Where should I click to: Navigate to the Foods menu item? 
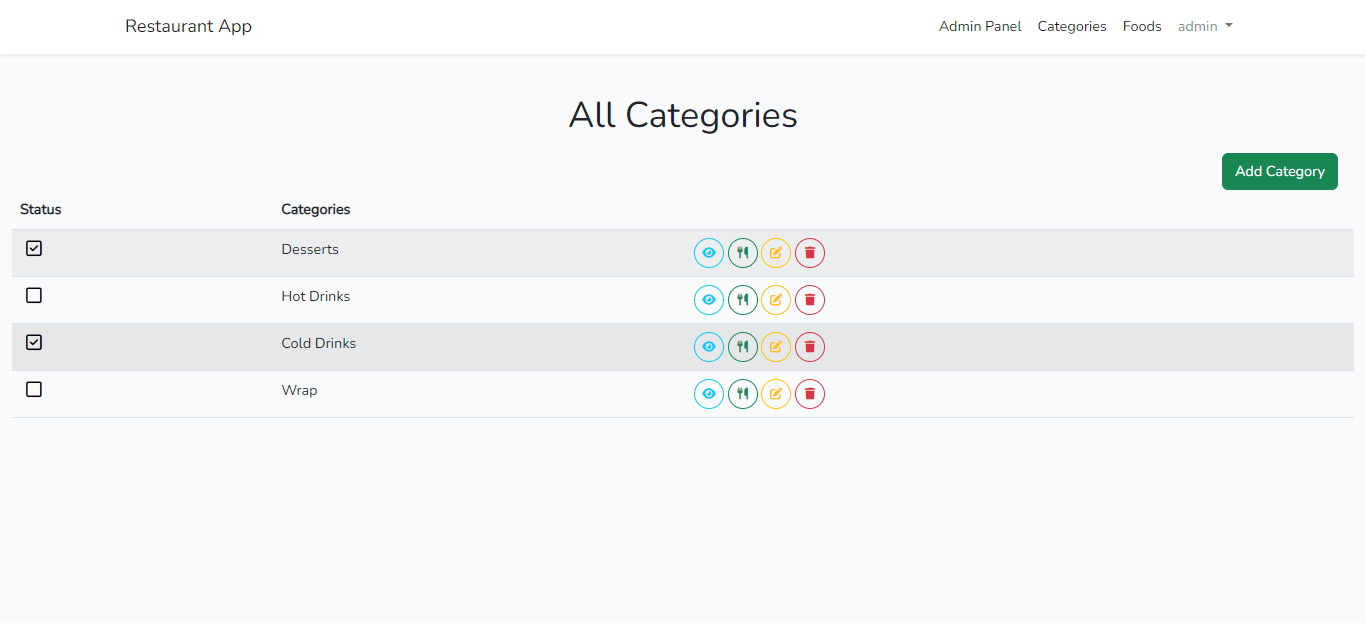click(x=1141, y=26)
